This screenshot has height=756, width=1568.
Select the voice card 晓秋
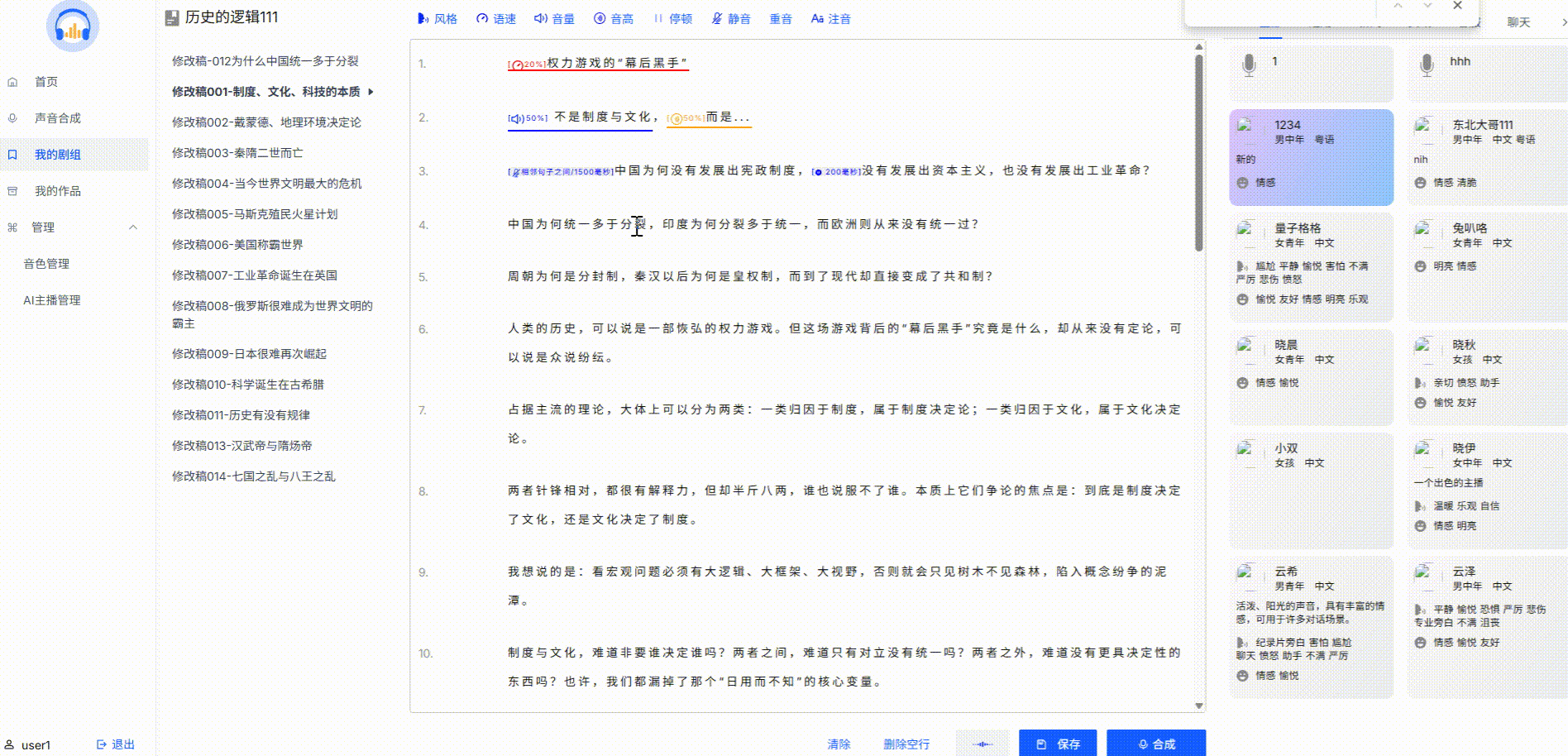(1488, 377)
